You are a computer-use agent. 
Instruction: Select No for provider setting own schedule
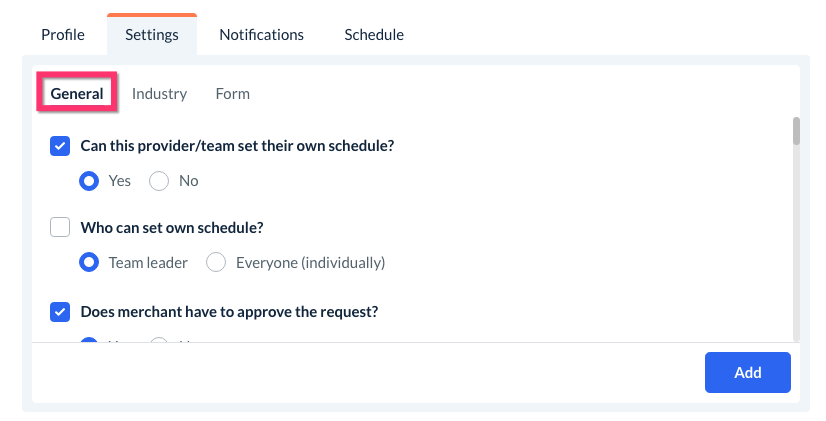point(159,181)
